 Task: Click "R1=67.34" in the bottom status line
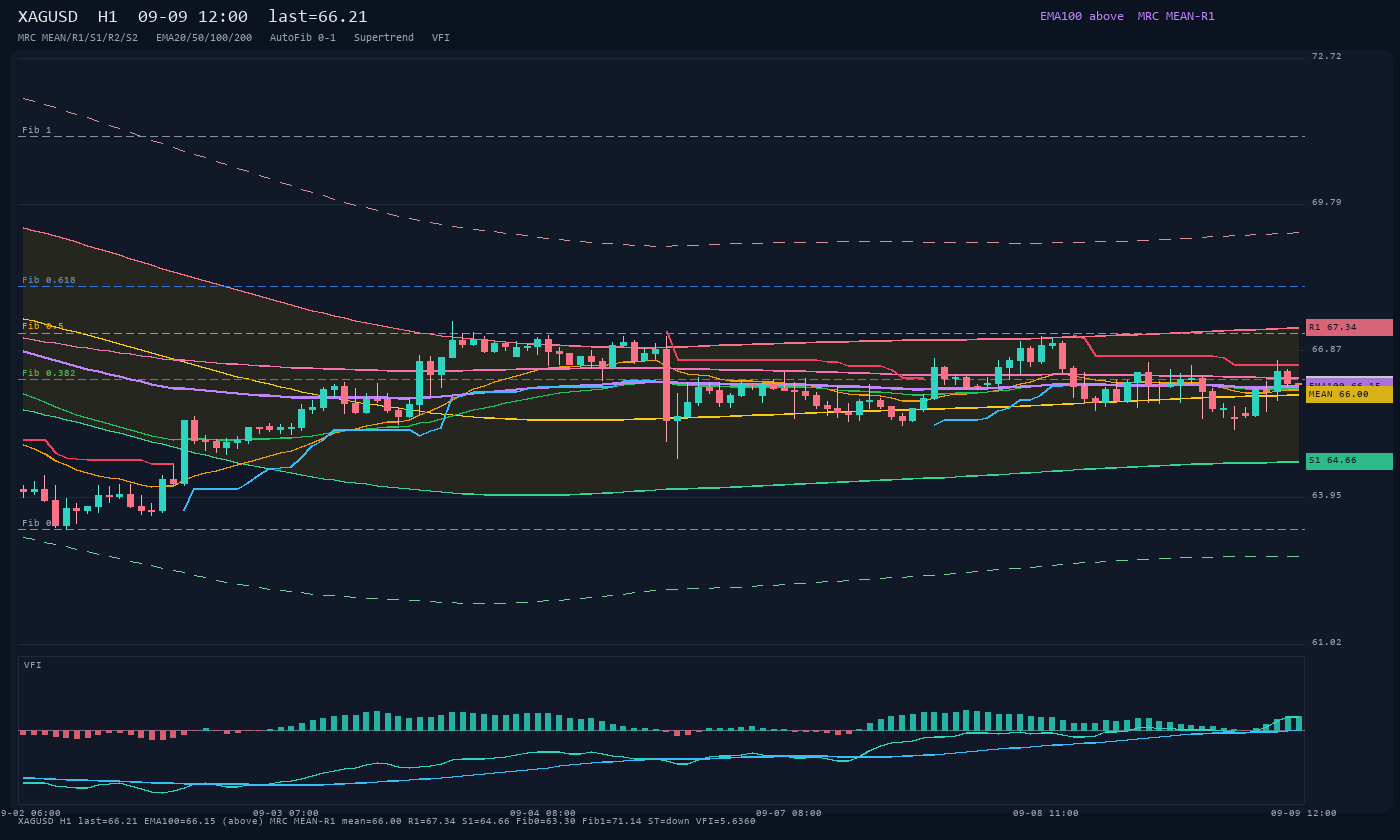point(432,821)
